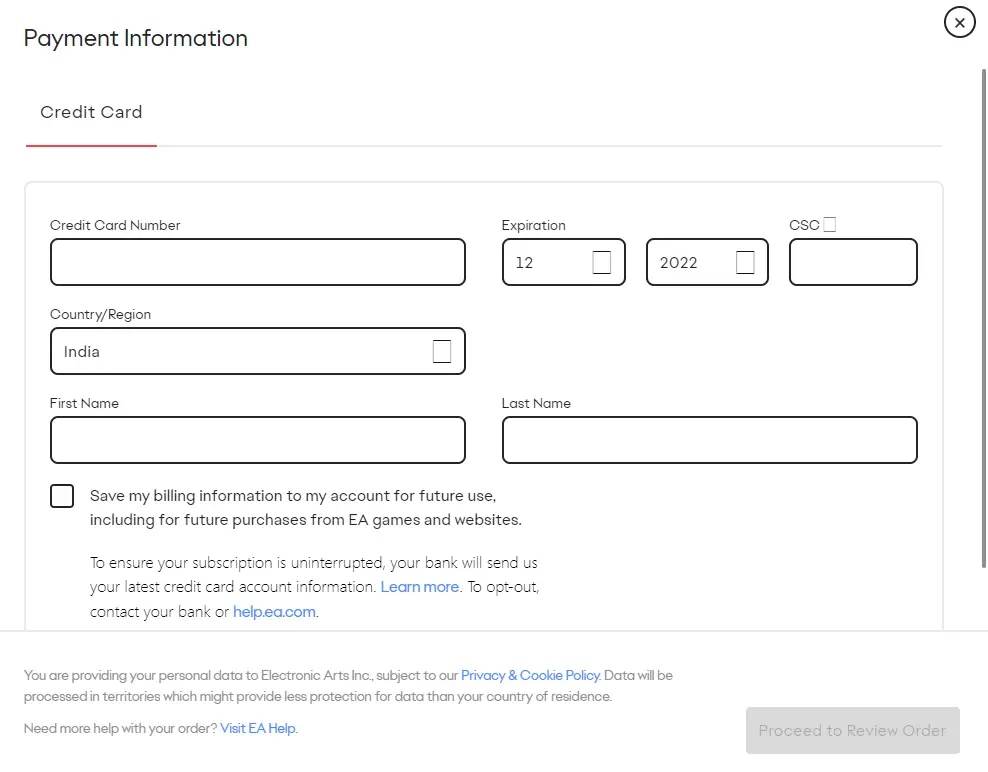Viewport: 988px width, 772px height.
Task: Click the First Name label
Action: (84, 403)
